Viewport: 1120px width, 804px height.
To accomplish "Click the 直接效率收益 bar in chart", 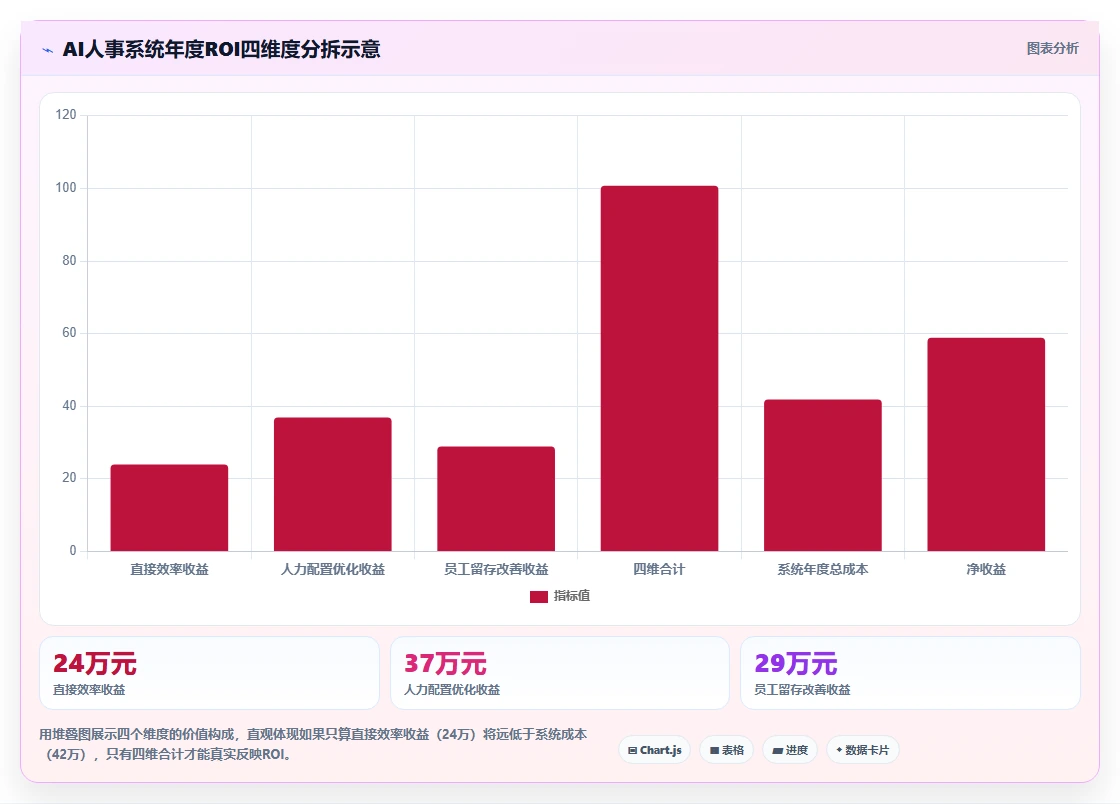I will (x=169, y=508).
